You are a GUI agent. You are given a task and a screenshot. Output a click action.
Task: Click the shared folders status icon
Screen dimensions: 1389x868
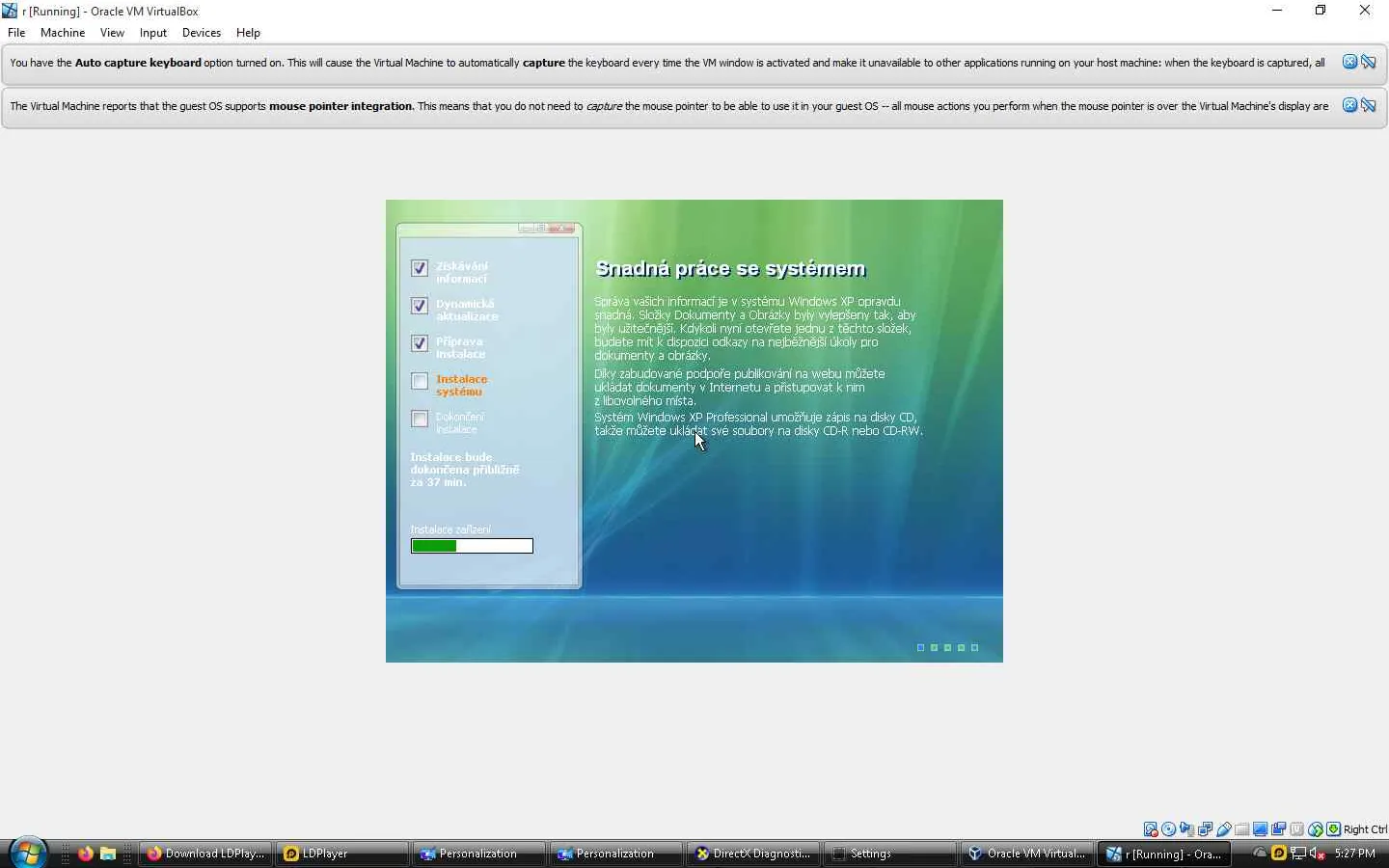coord(1242,829)
